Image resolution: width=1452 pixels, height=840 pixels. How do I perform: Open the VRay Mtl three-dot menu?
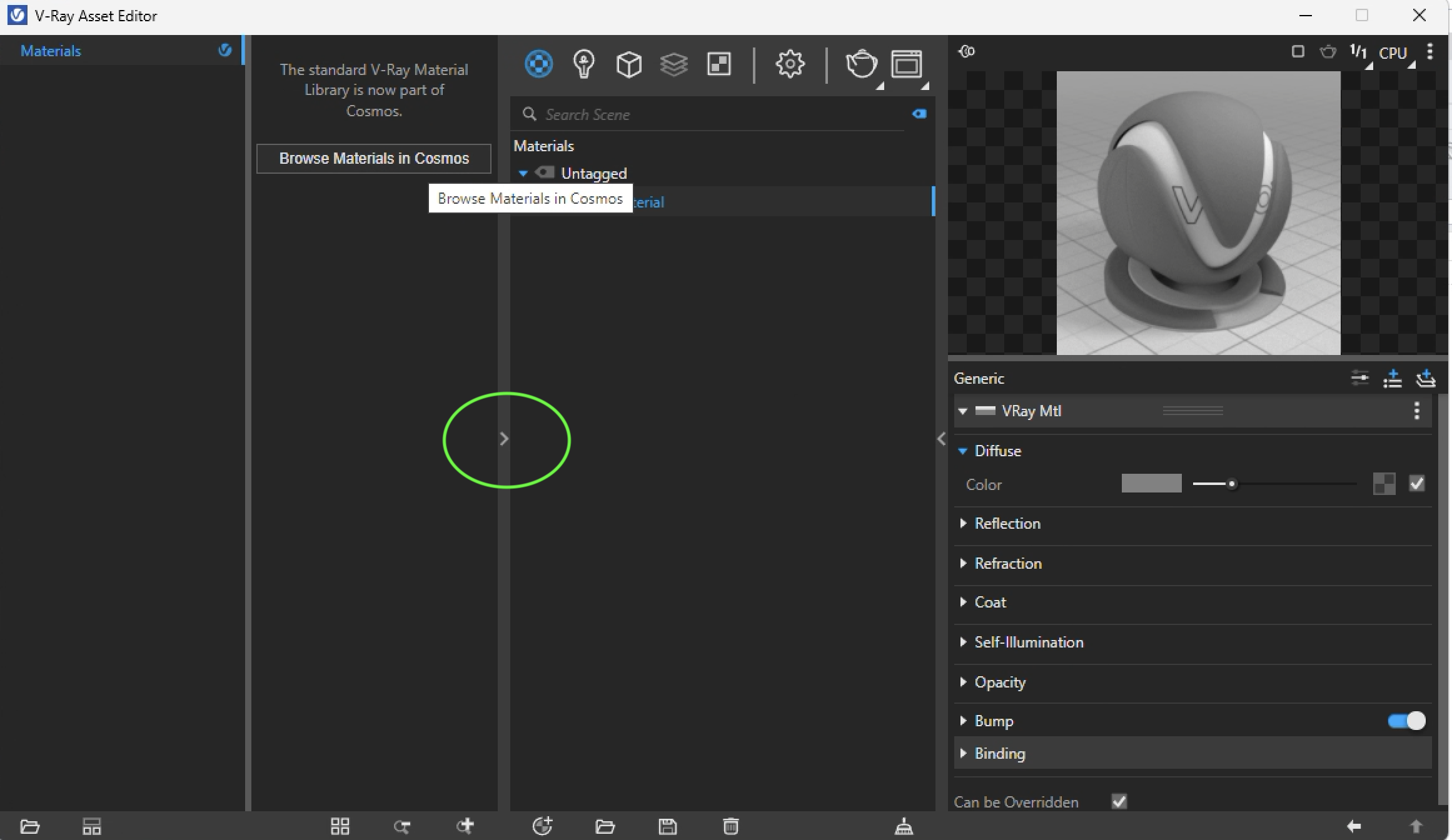point(1417,411)
